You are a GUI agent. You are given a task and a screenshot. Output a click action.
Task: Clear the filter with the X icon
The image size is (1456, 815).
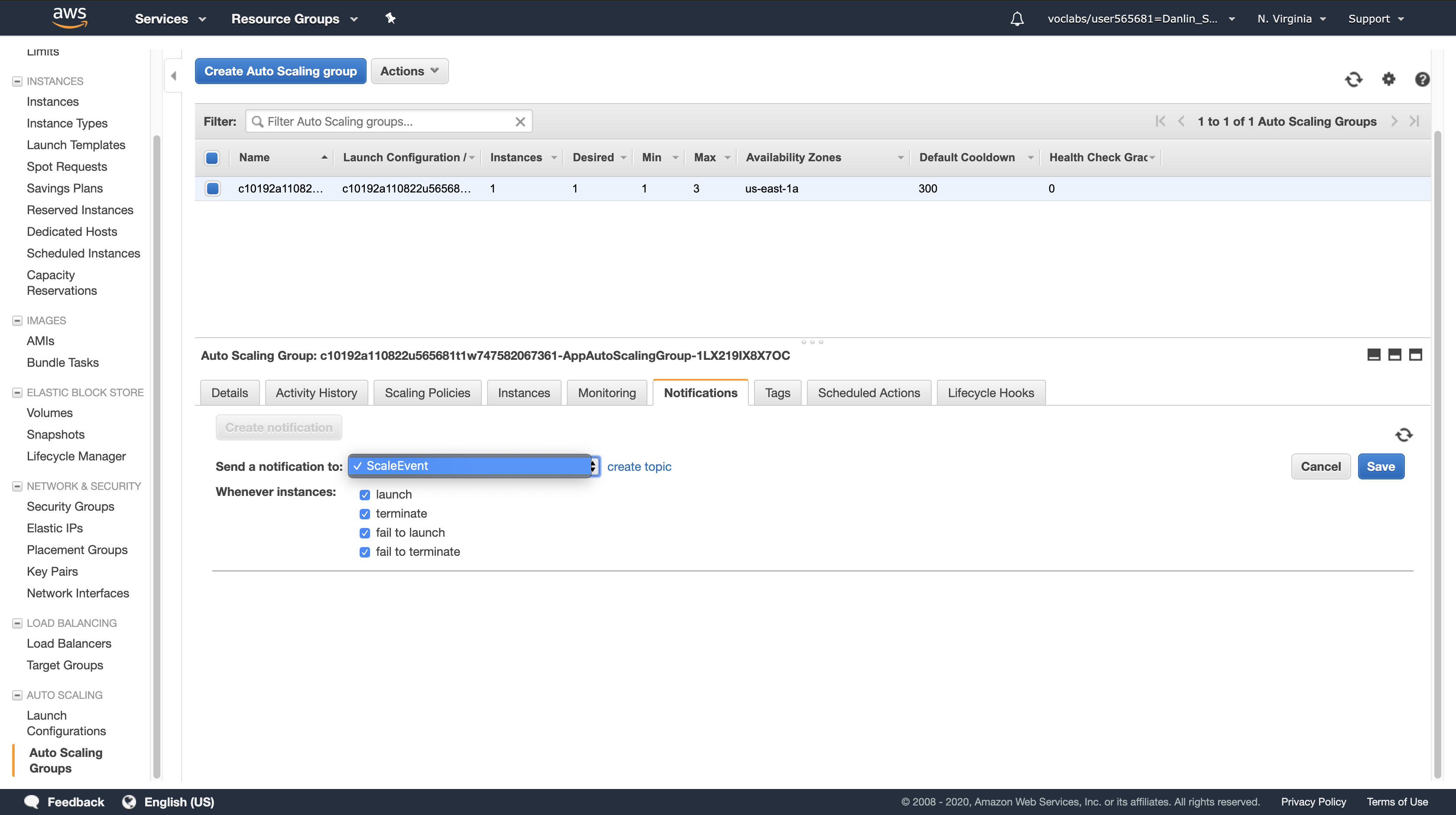(x=520, y=121)
